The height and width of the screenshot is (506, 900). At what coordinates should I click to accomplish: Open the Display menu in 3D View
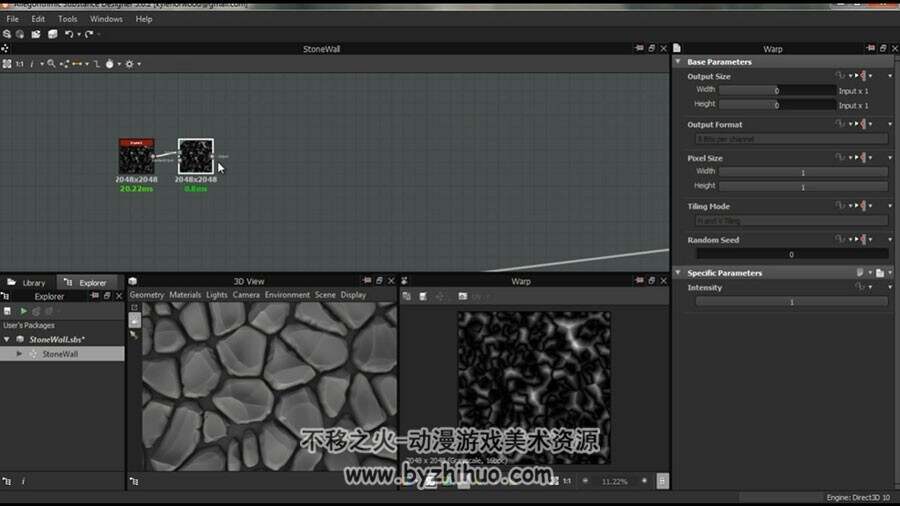point(353,295)
